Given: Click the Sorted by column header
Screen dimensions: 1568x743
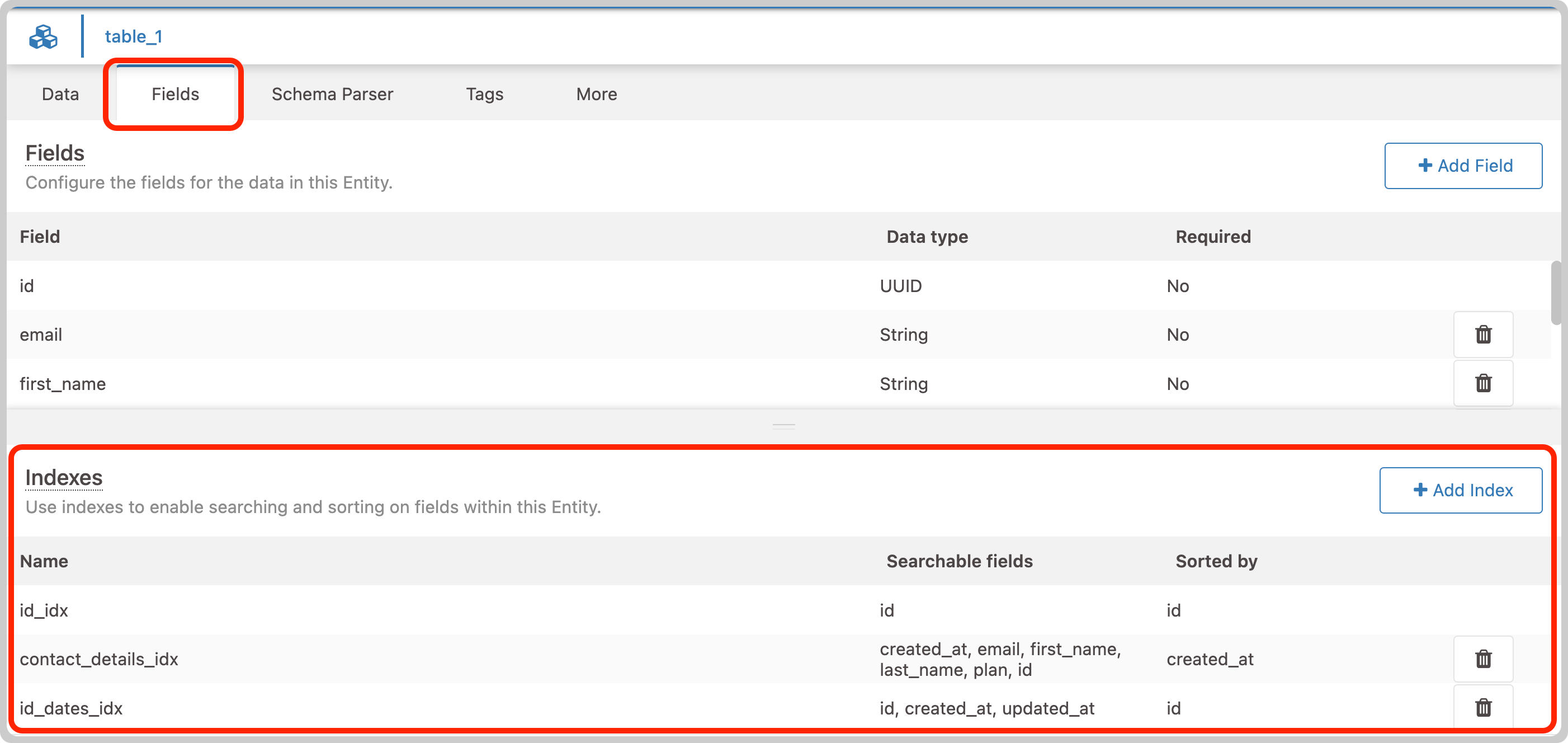Looking at the screenshot, I should 1216,561.
